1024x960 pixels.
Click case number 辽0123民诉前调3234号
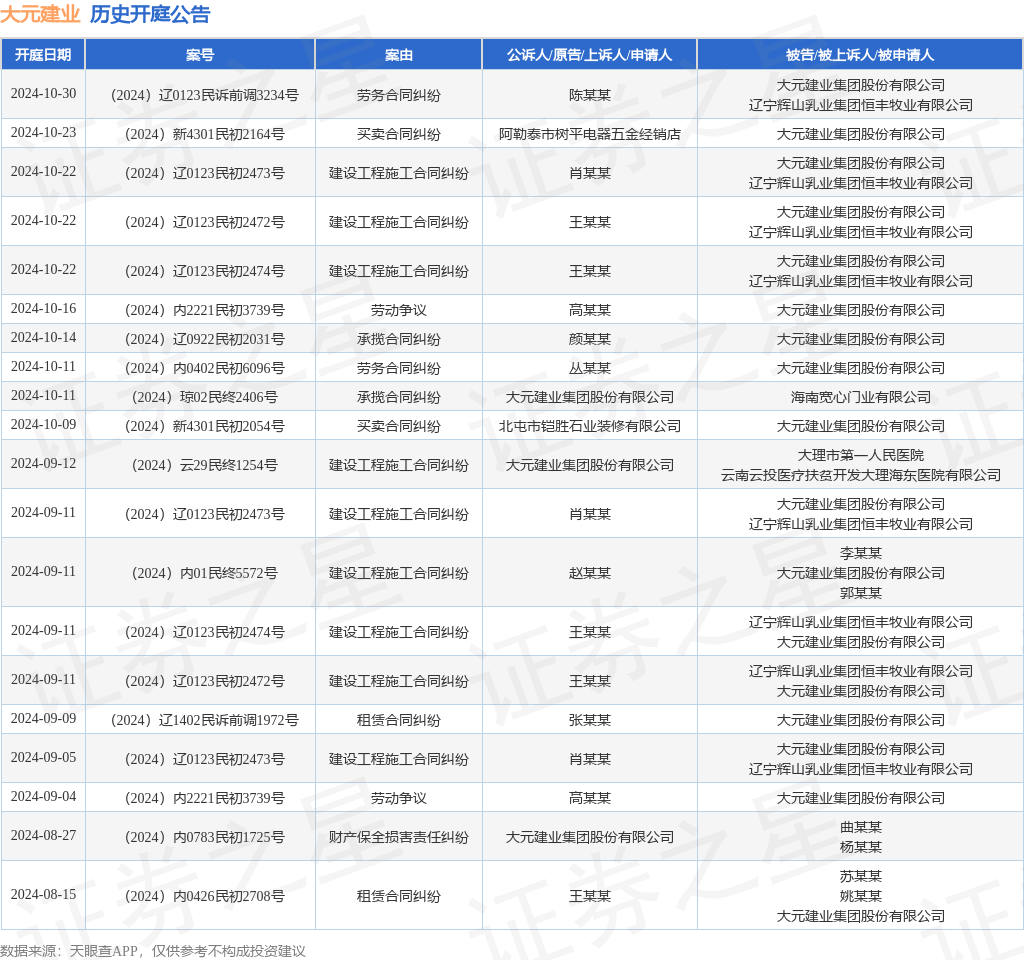tap(205, 95)
